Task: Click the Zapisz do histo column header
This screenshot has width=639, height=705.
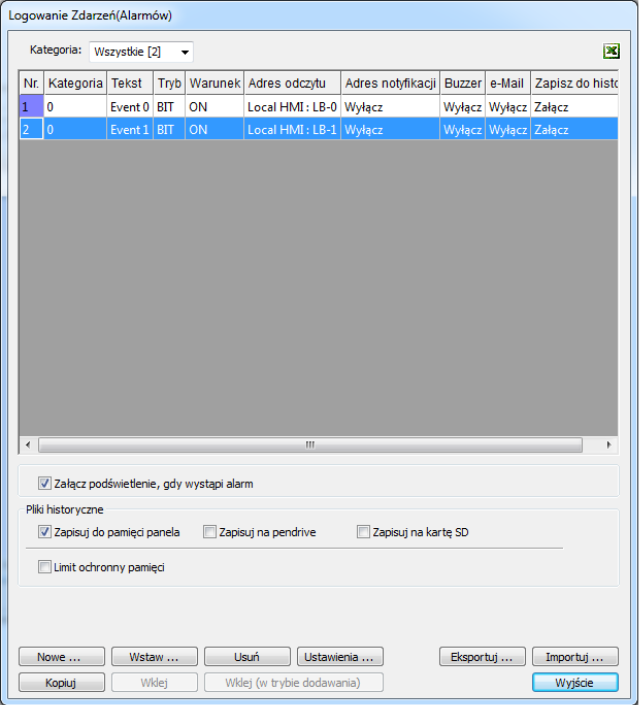Action: [574, 83]
